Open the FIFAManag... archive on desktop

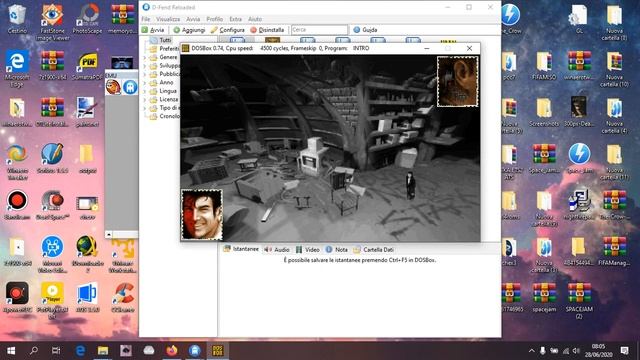click(614, 251)
